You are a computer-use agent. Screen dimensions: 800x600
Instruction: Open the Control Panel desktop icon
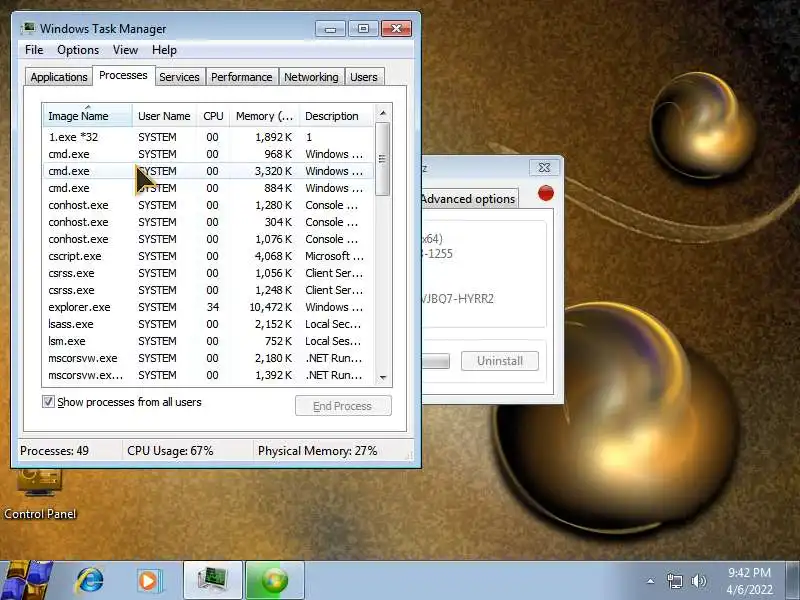click(x=40, y=495)
